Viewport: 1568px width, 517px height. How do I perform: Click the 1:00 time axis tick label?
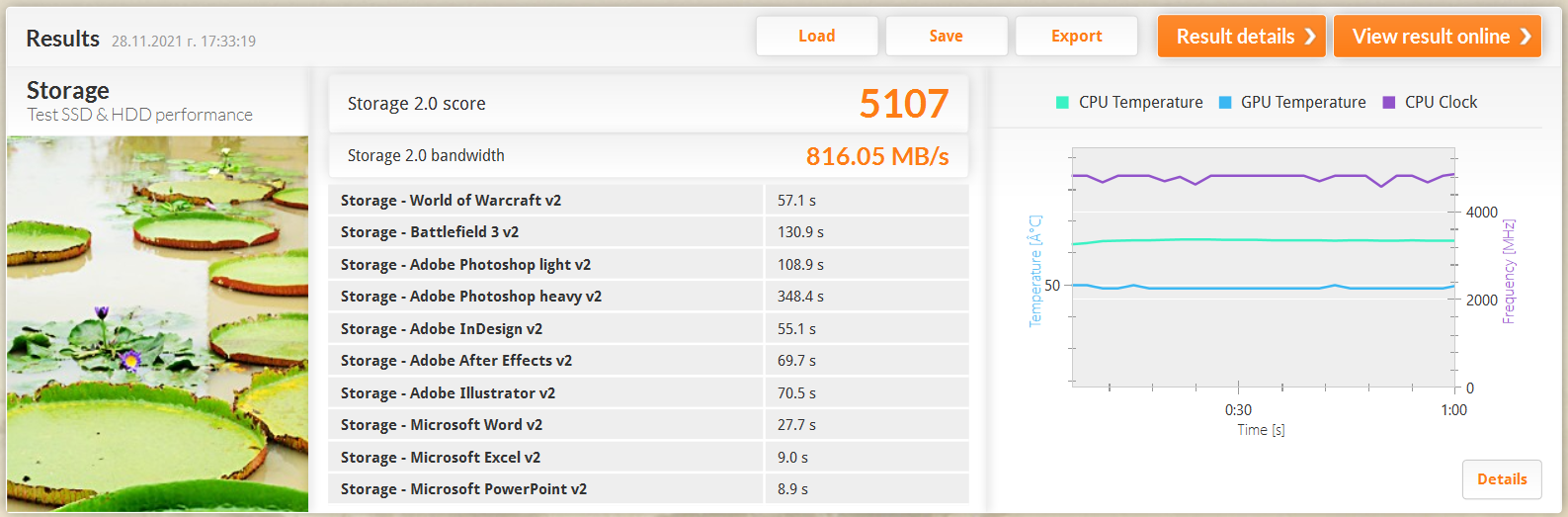1453,410
